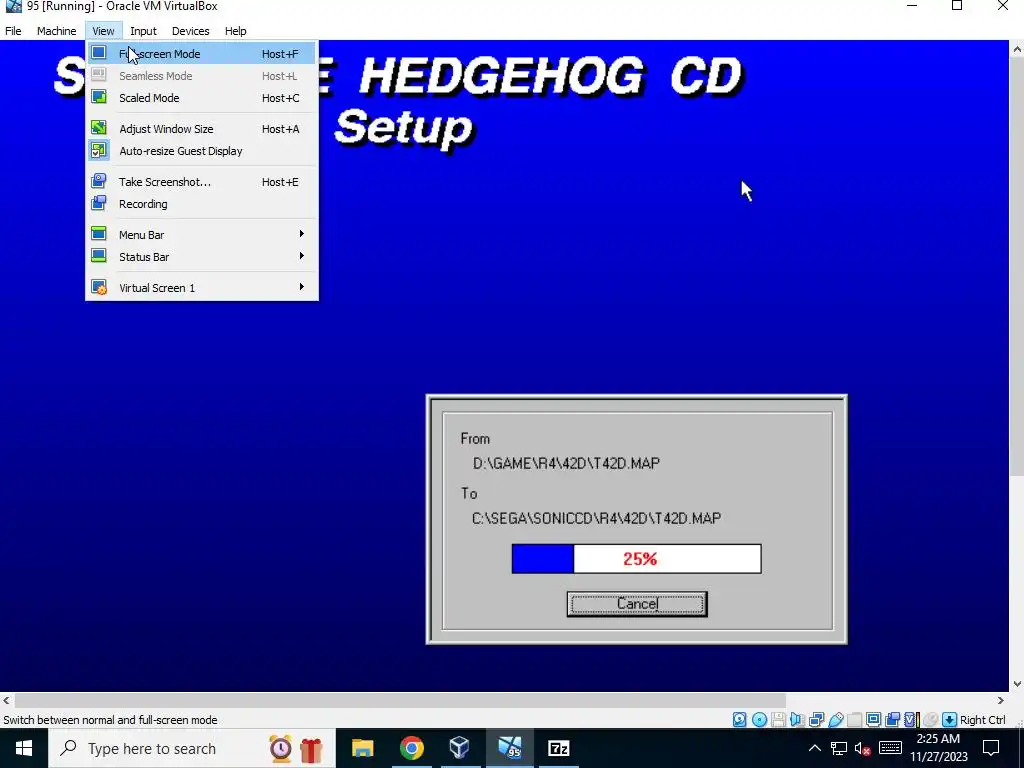The height and width of the screenshot is (768, 1024).
Task: Click the mouse integration indicator
Action: (x=931, y=720)
